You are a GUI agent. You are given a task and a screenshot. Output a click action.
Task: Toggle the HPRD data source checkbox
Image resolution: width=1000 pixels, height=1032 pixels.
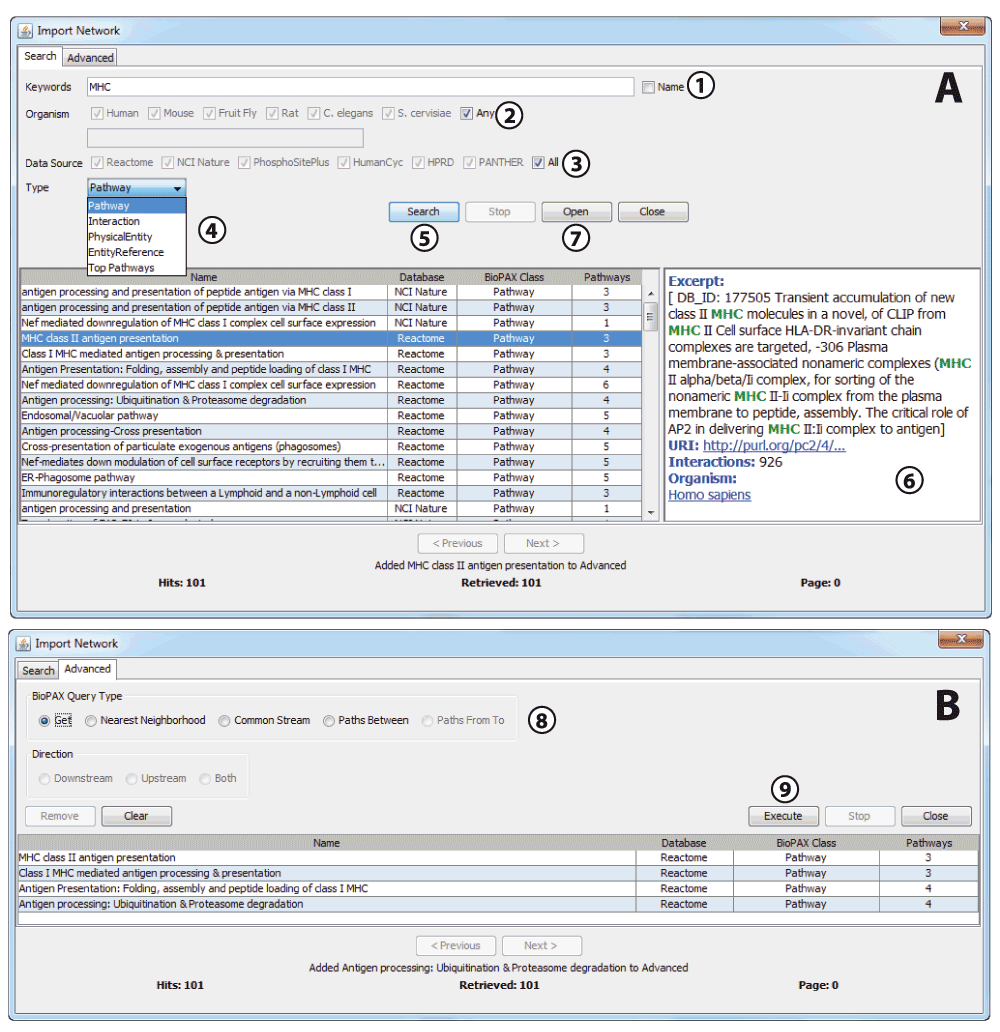pos(418,163)
